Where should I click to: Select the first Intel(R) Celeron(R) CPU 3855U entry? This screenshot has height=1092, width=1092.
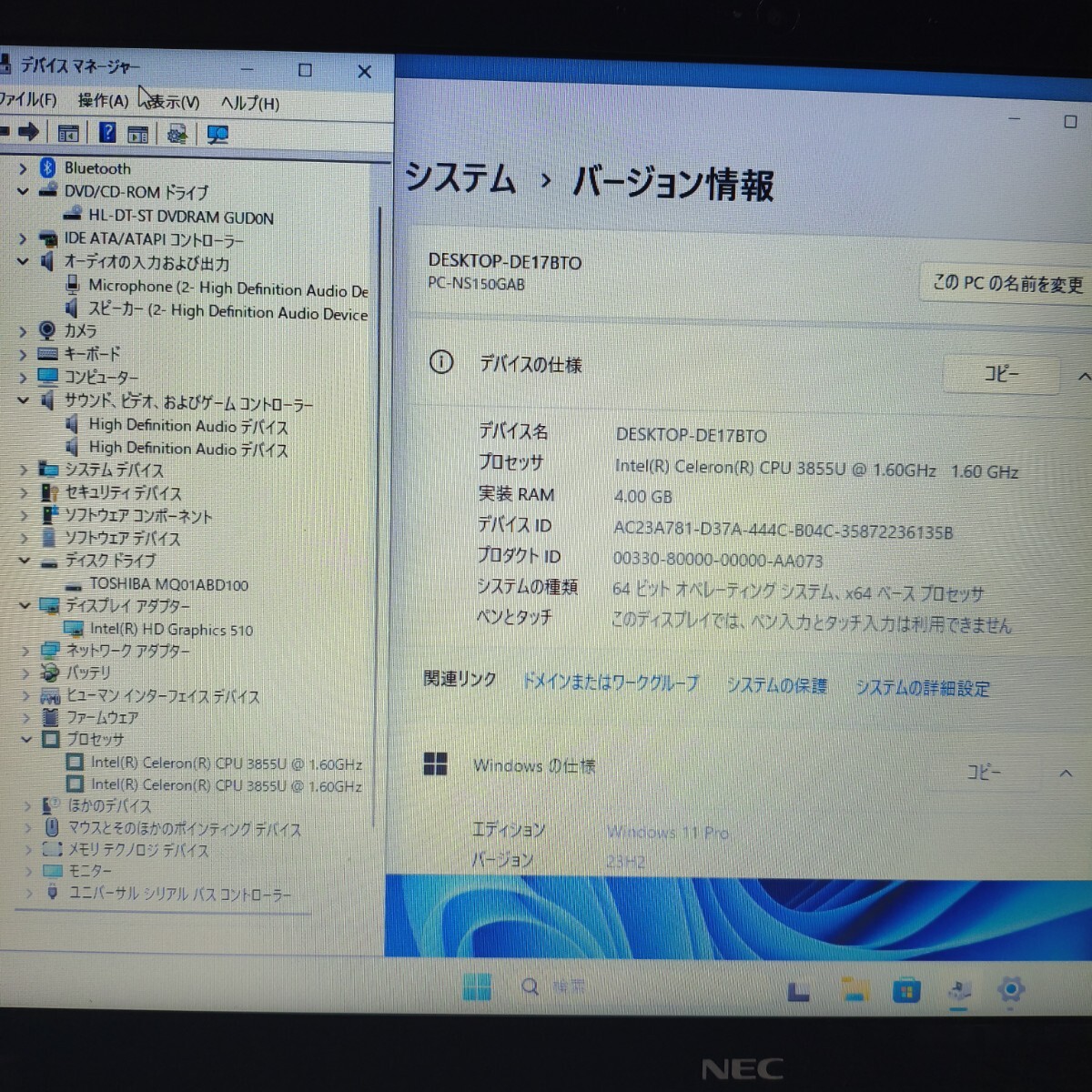(x=226, y=763)
